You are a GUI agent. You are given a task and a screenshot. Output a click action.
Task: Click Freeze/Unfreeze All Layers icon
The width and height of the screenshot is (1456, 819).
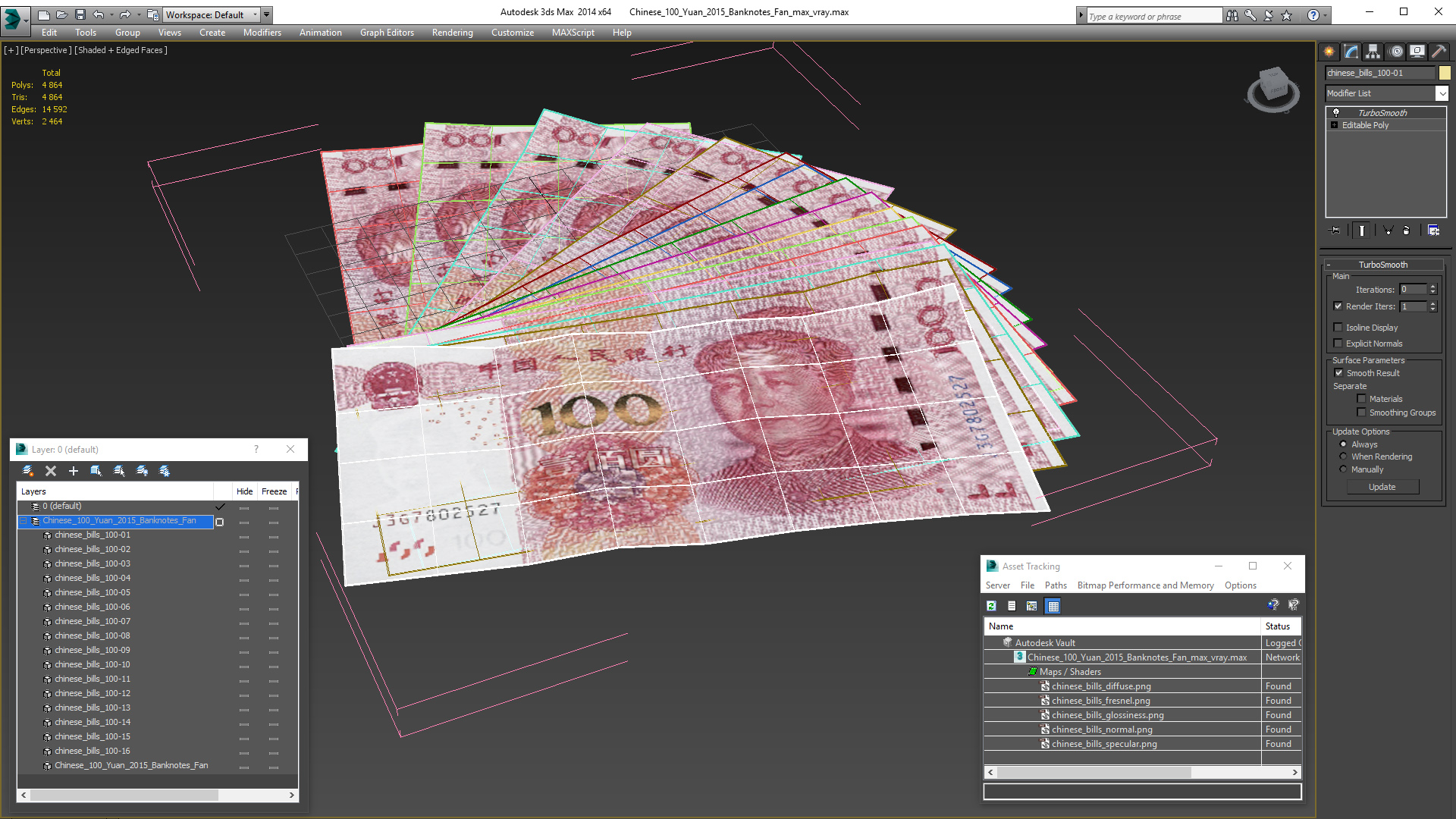pyautogui.click(x=165, y=471)
